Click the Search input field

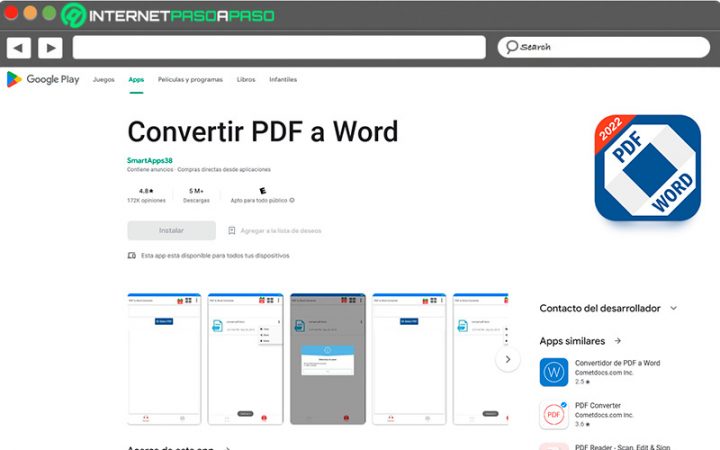pyautogui.click(x=603, y=47)
